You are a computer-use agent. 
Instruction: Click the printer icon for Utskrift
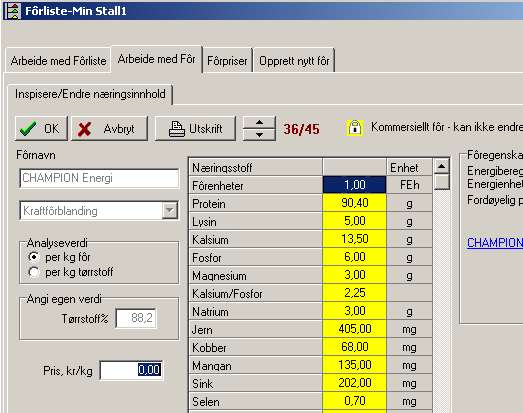click(176, 129)
